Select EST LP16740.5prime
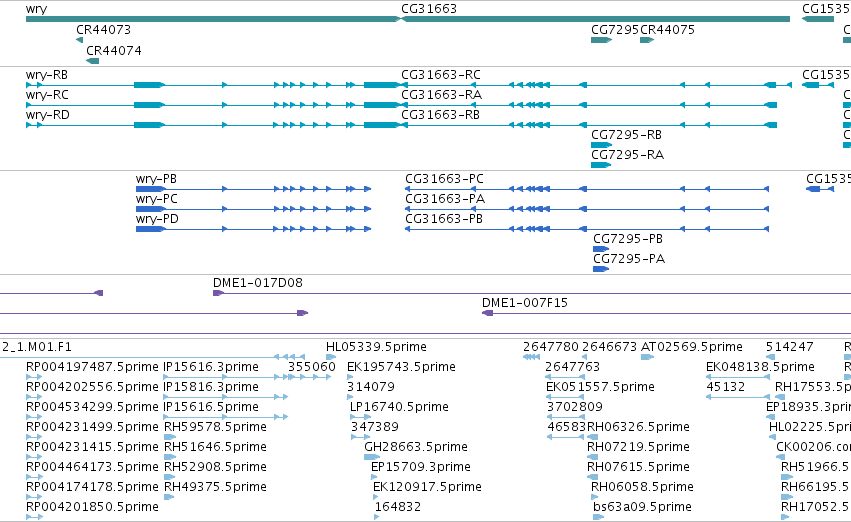The image size is (851, 522). (399, 407)
